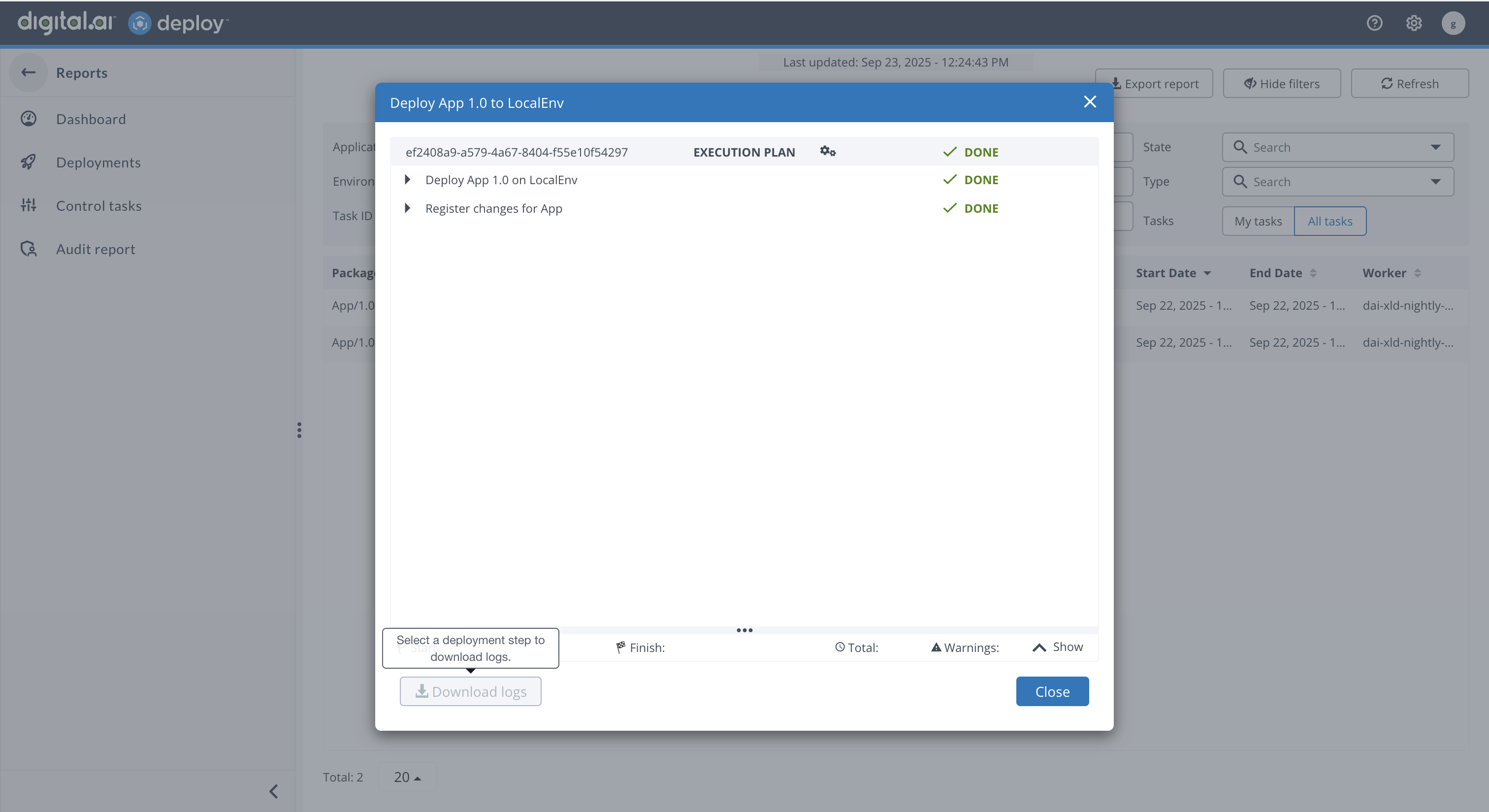Click the execution plan gears icon
The image size is (1489, 812).
pos(827,152)
